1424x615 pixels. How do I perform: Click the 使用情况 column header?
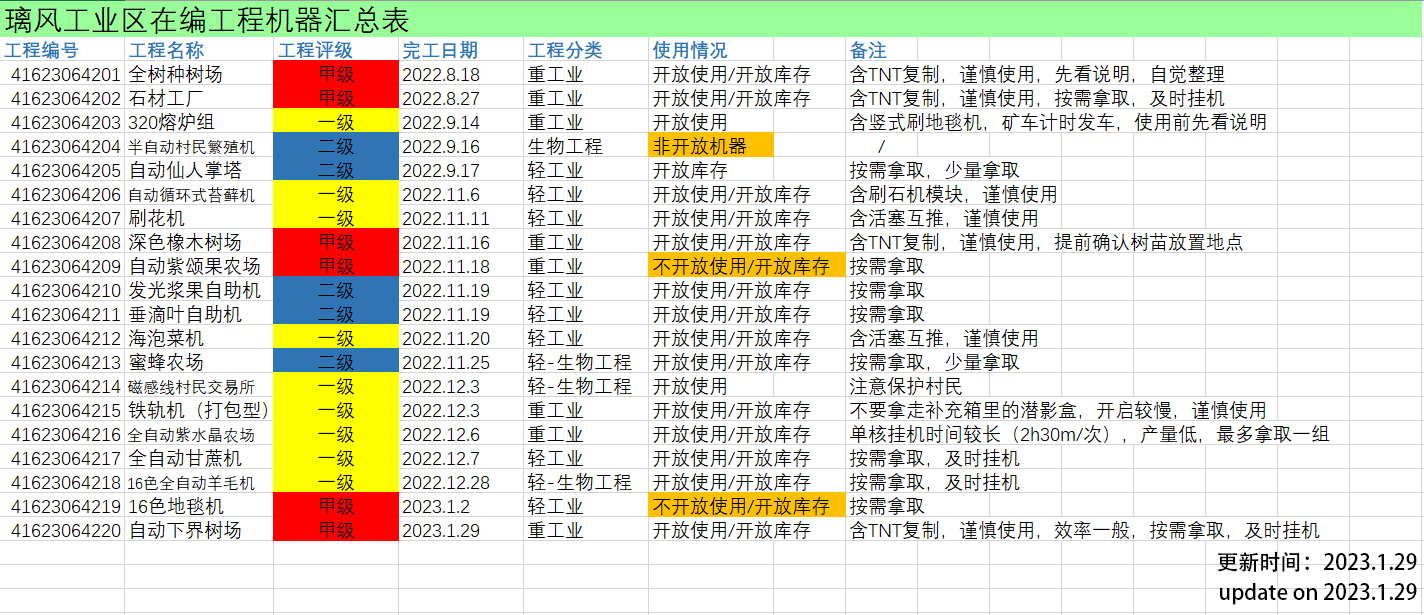tap(690, 51)
